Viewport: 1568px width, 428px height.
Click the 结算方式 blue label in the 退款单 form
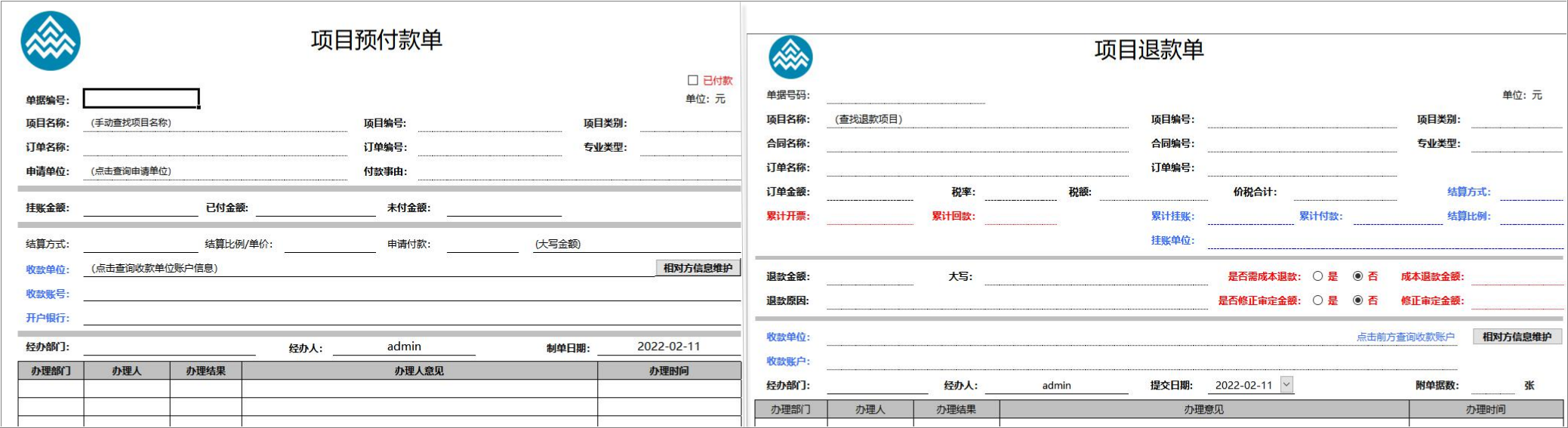pos(1468,192)
